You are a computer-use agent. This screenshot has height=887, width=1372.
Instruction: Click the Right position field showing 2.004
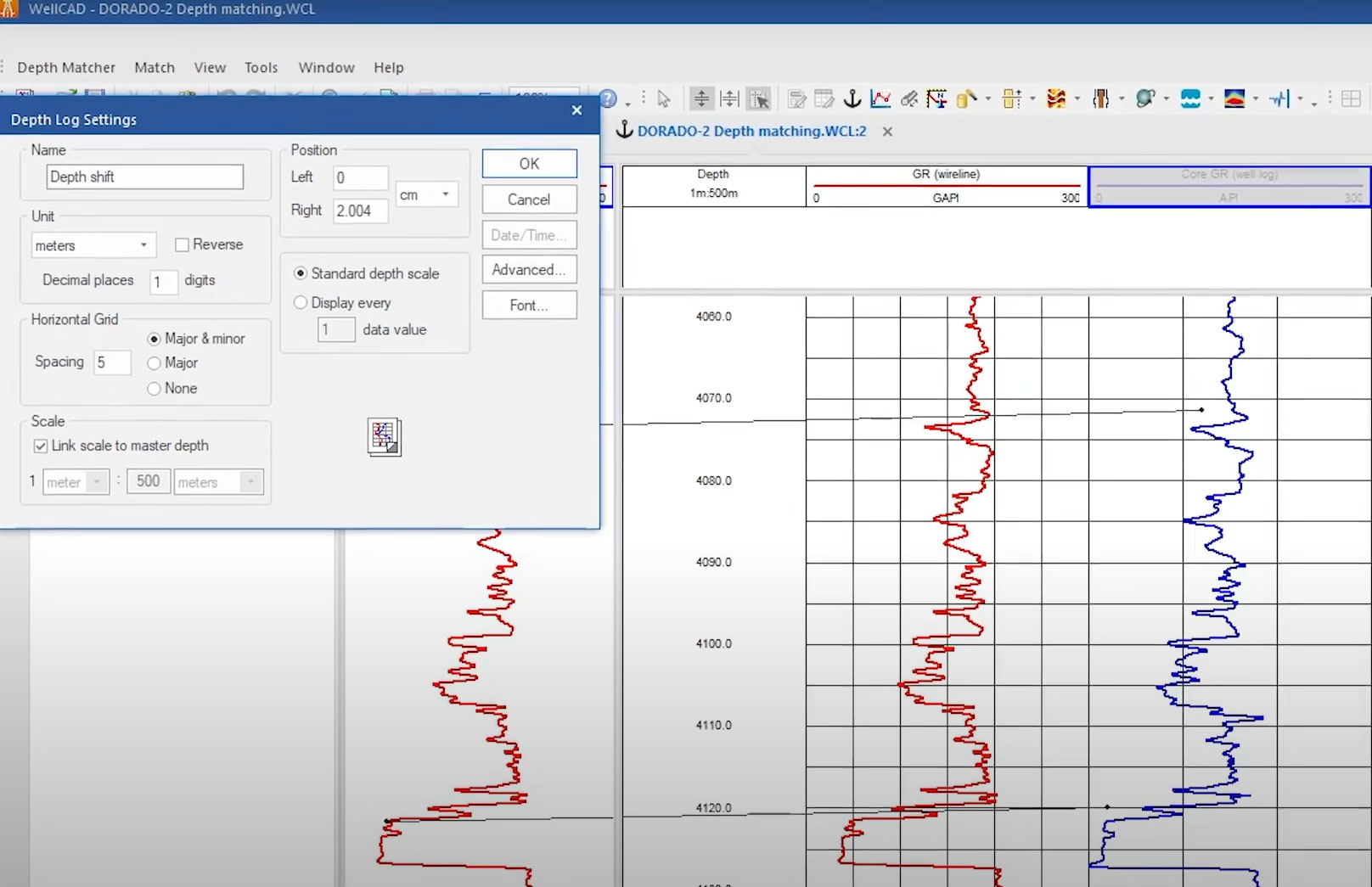pos(361,211)
